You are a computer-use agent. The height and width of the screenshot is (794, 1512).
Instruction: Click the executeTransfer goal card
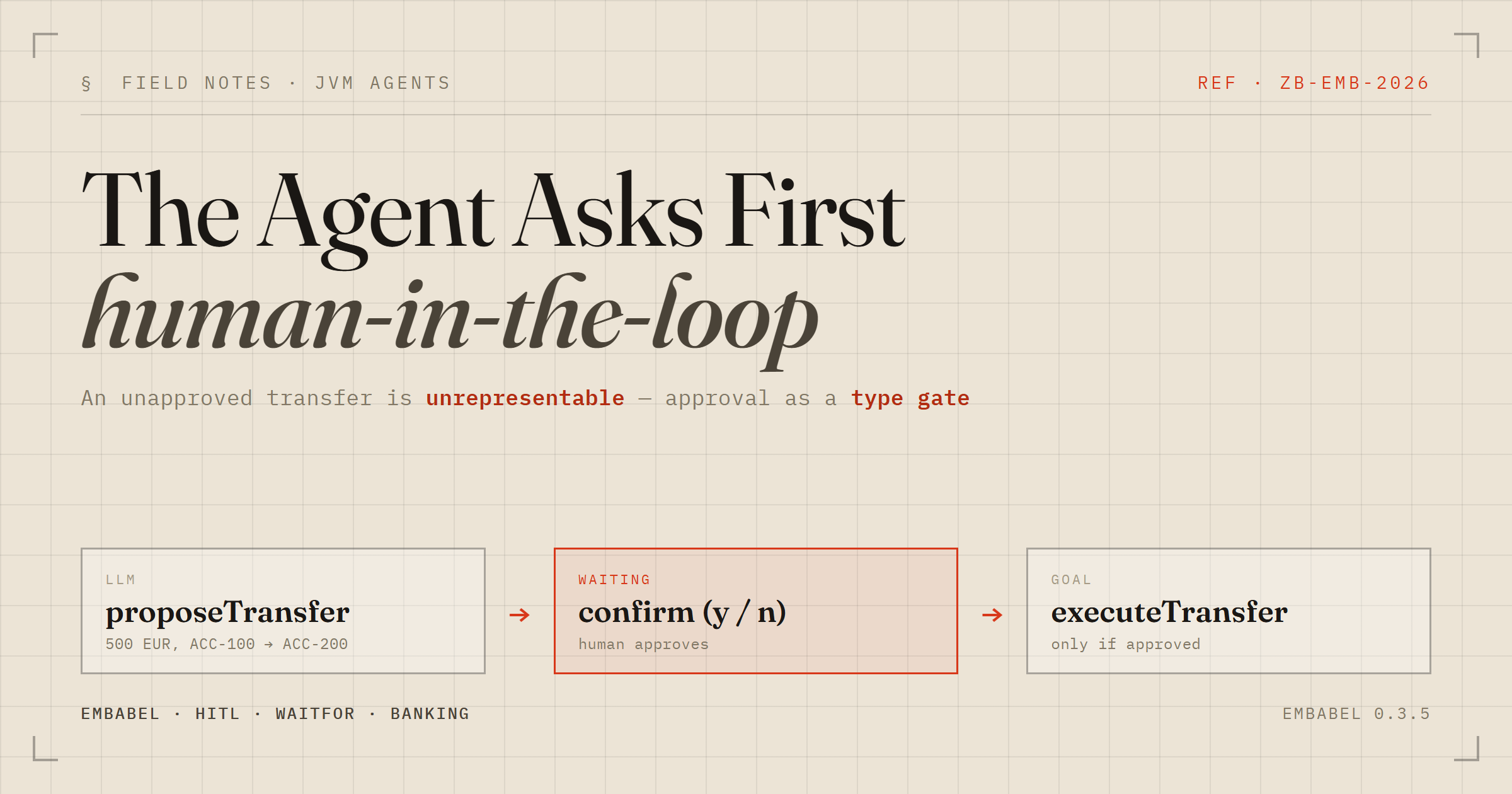click(x=1228, y=611)
